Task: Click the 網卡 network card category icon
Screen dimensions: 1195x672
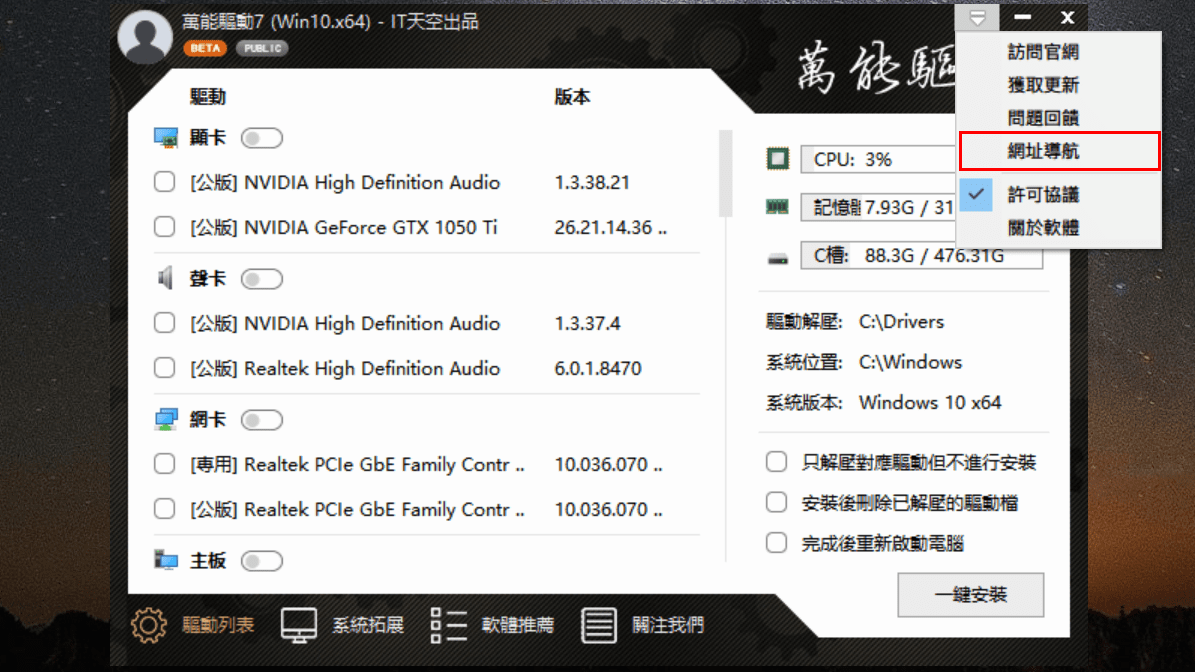Action: 165,419
